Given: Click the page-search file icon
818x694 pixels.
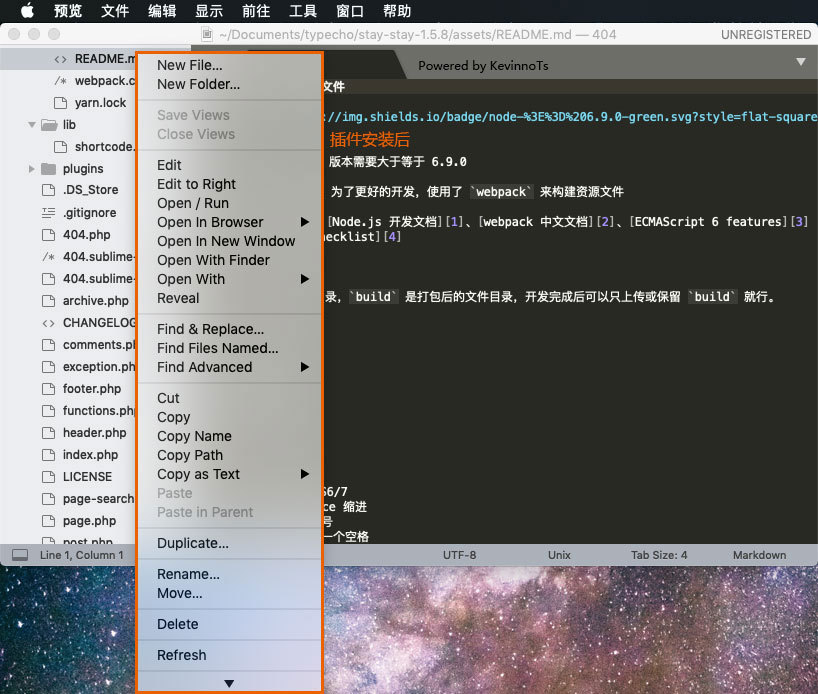Looking at the screenshot, I should (49, 499).
